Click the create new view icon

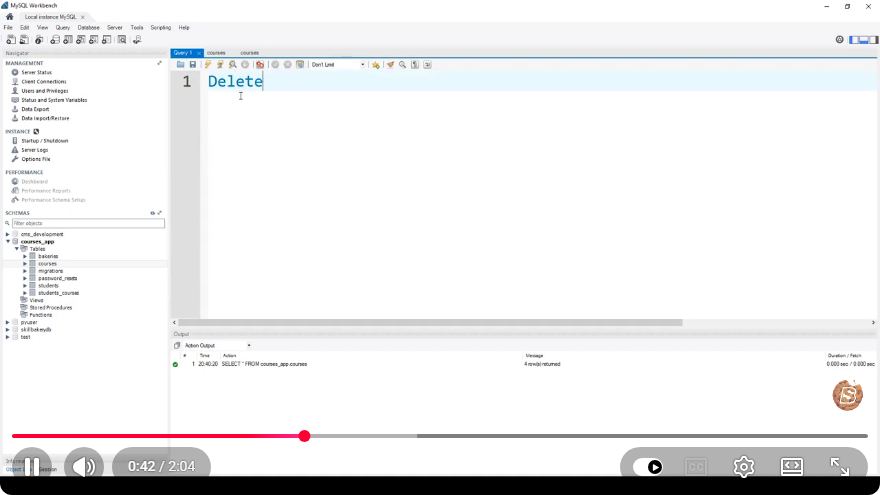pos(81,40)
